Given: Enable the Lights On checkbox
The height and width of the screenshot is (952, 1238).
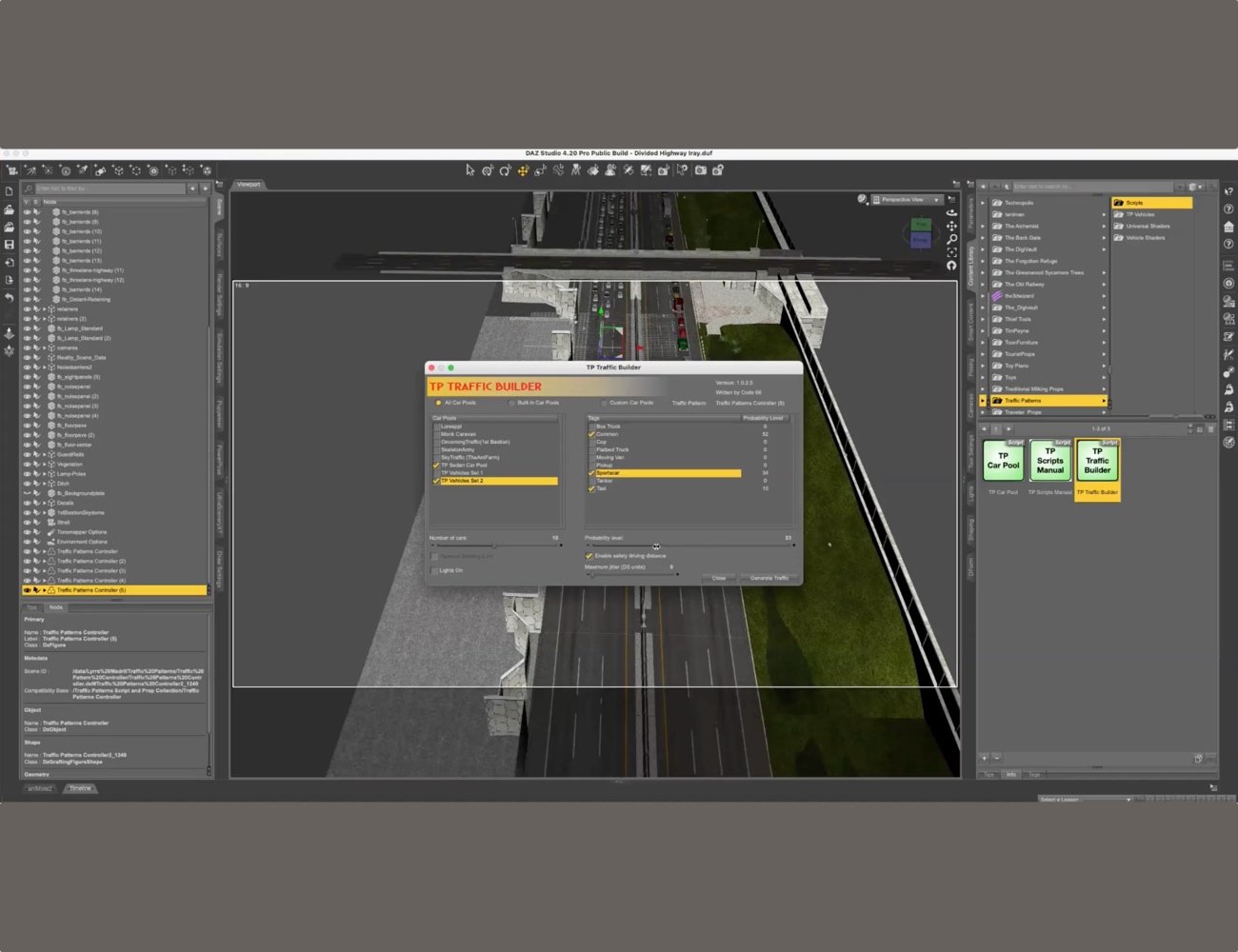Looking at the screenshot, I should point(434,570).
